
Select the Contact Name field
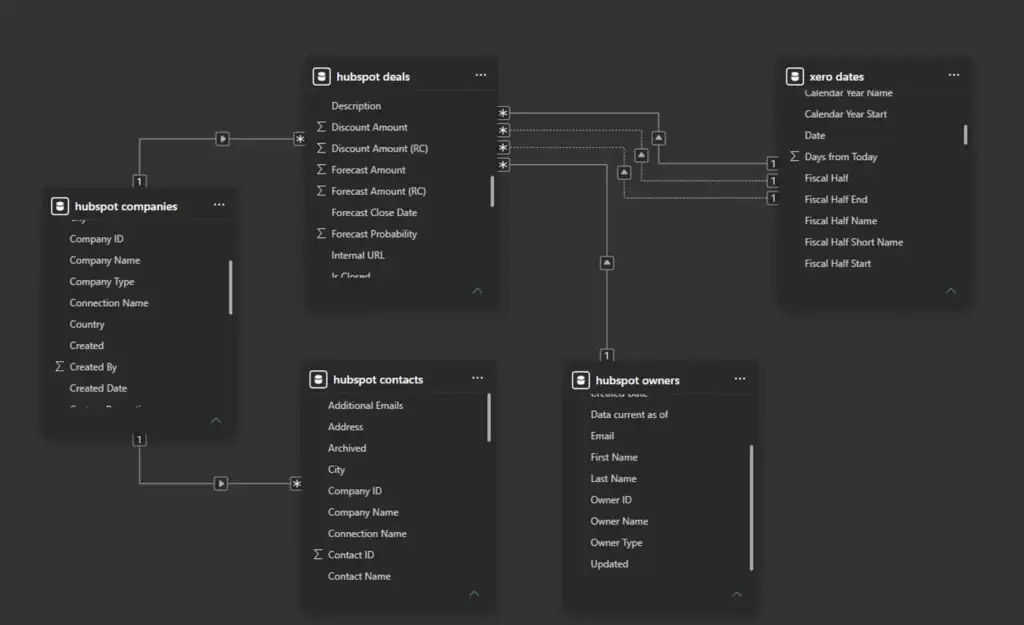359,576
